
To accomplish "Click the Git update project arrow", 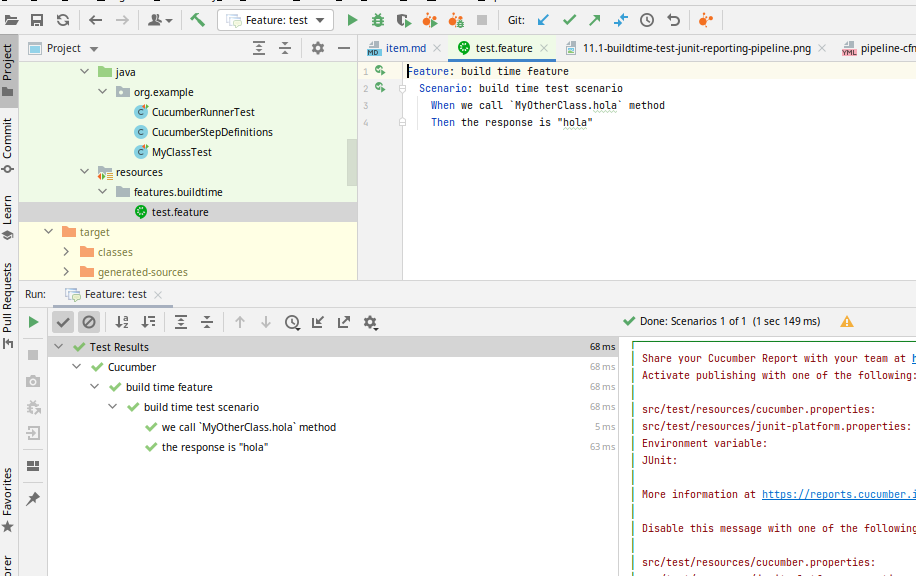I will pyautogui.click(x=543, y=20).
